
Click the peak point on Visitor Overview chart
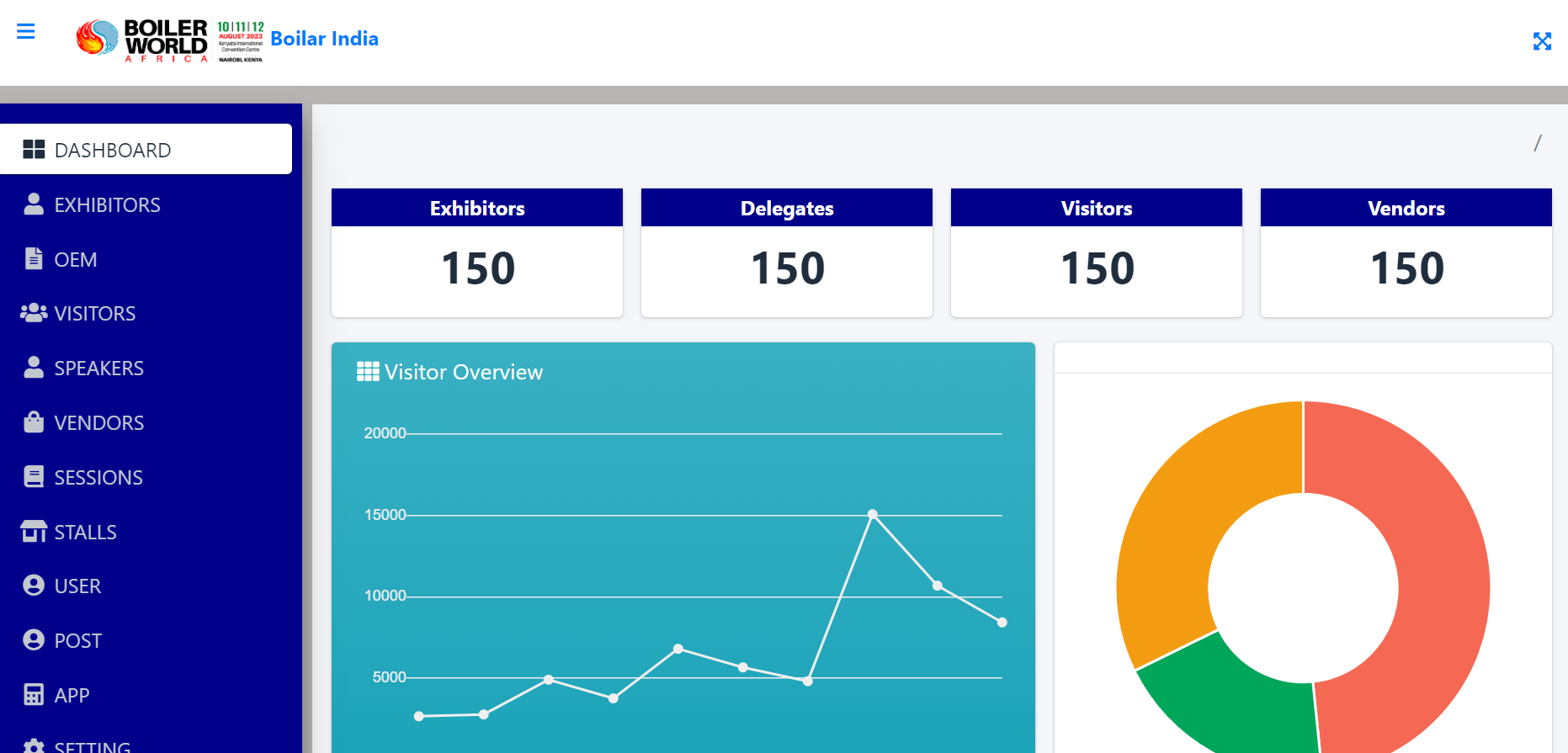(873, 514)
